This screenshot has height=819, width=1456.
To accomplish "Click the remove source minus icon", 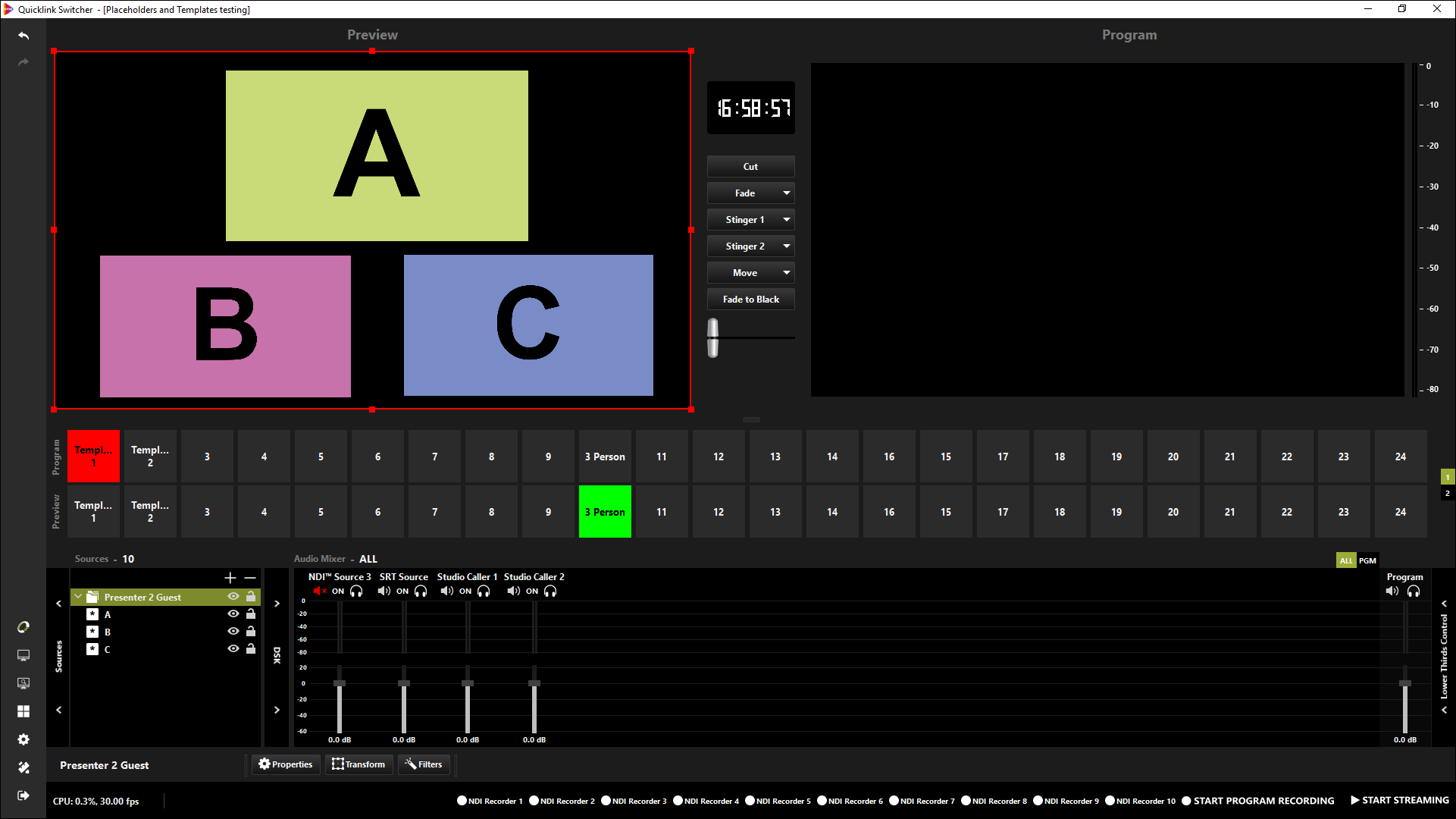I will [x=250, y=578].
